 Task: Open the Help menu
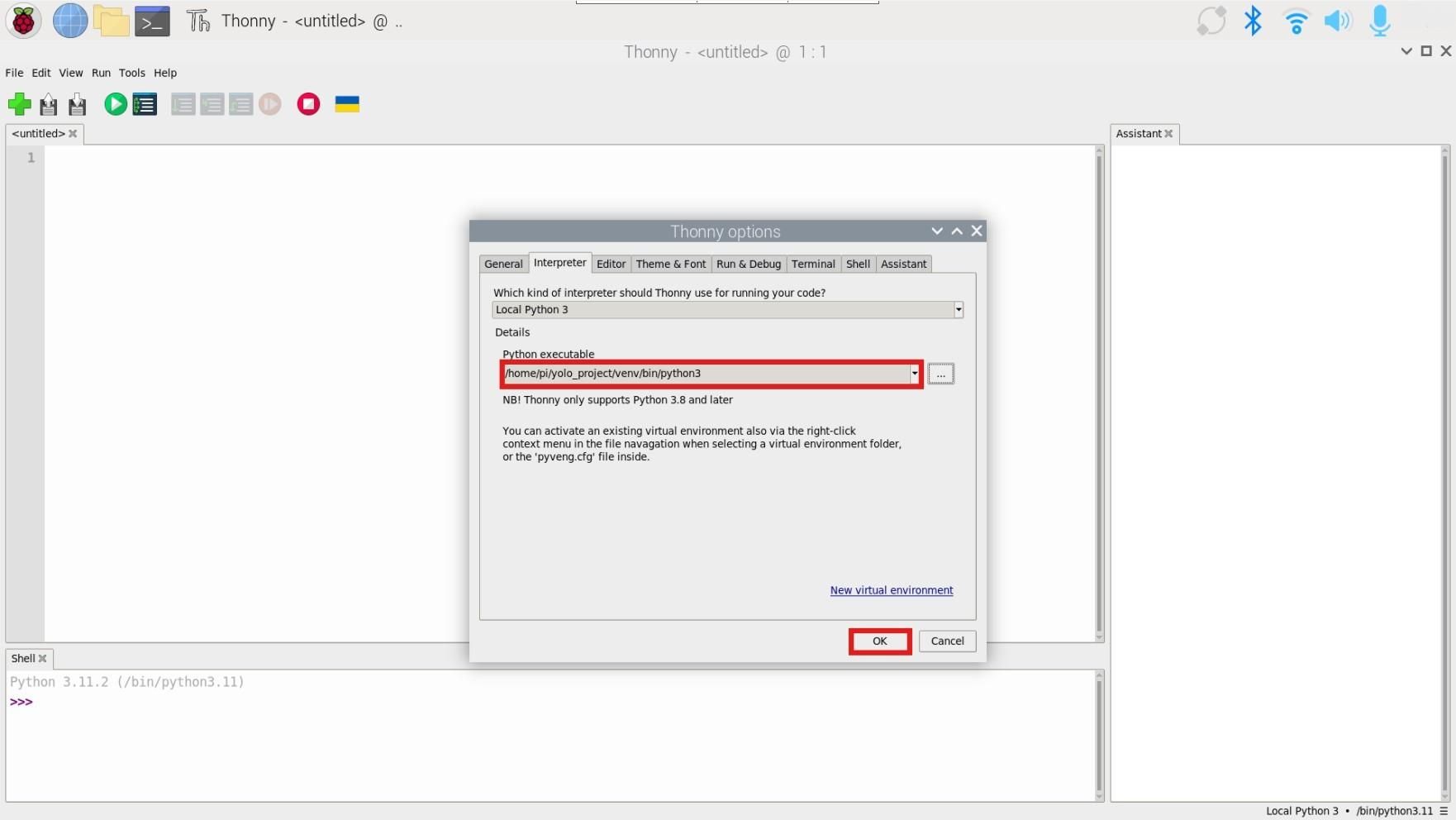pos(165,73)
